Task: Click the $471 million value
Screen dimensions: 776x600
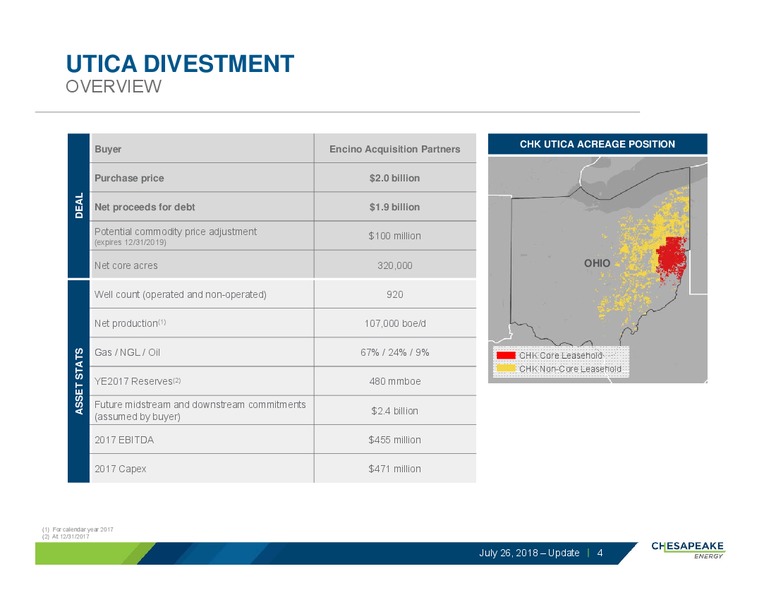Action: (394, 469)
